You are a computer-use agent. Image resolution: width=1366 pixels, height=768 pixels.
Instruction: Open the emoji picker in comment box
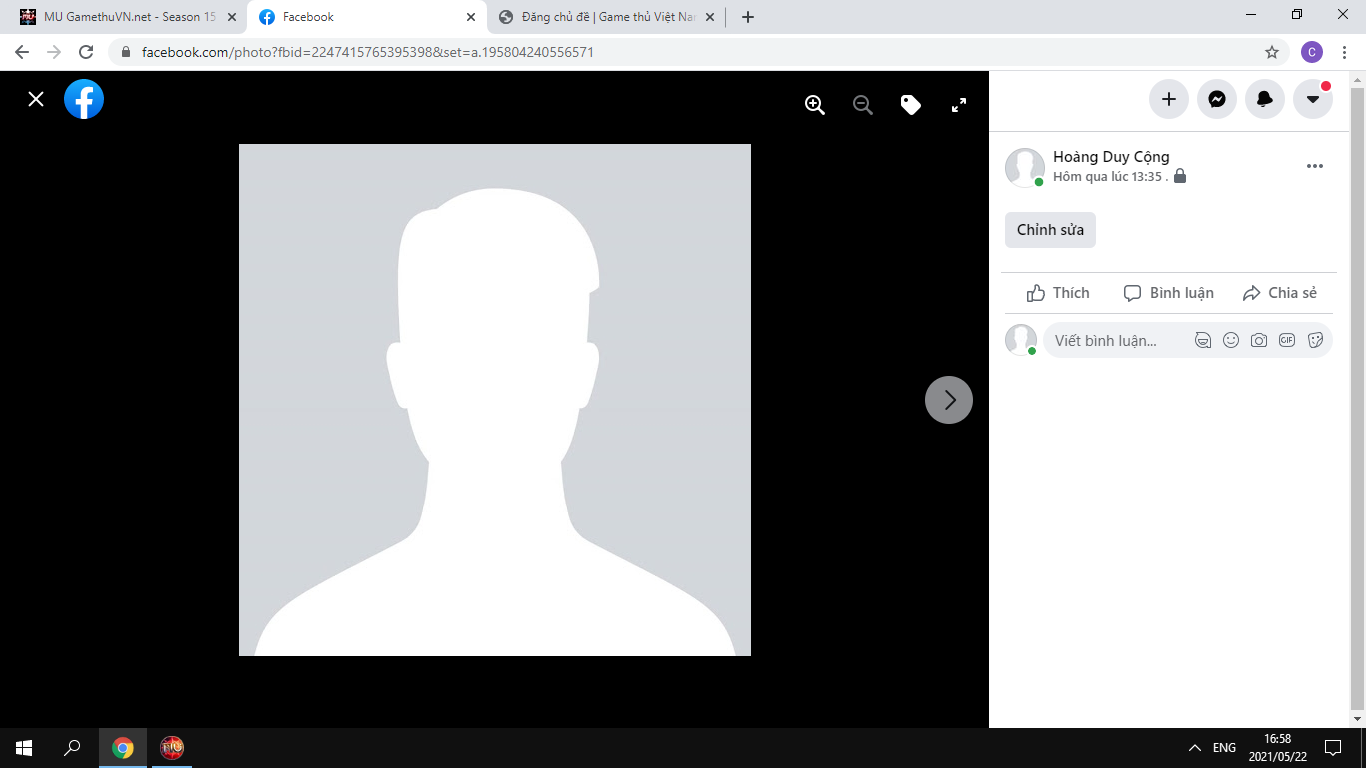(1231, 340)
